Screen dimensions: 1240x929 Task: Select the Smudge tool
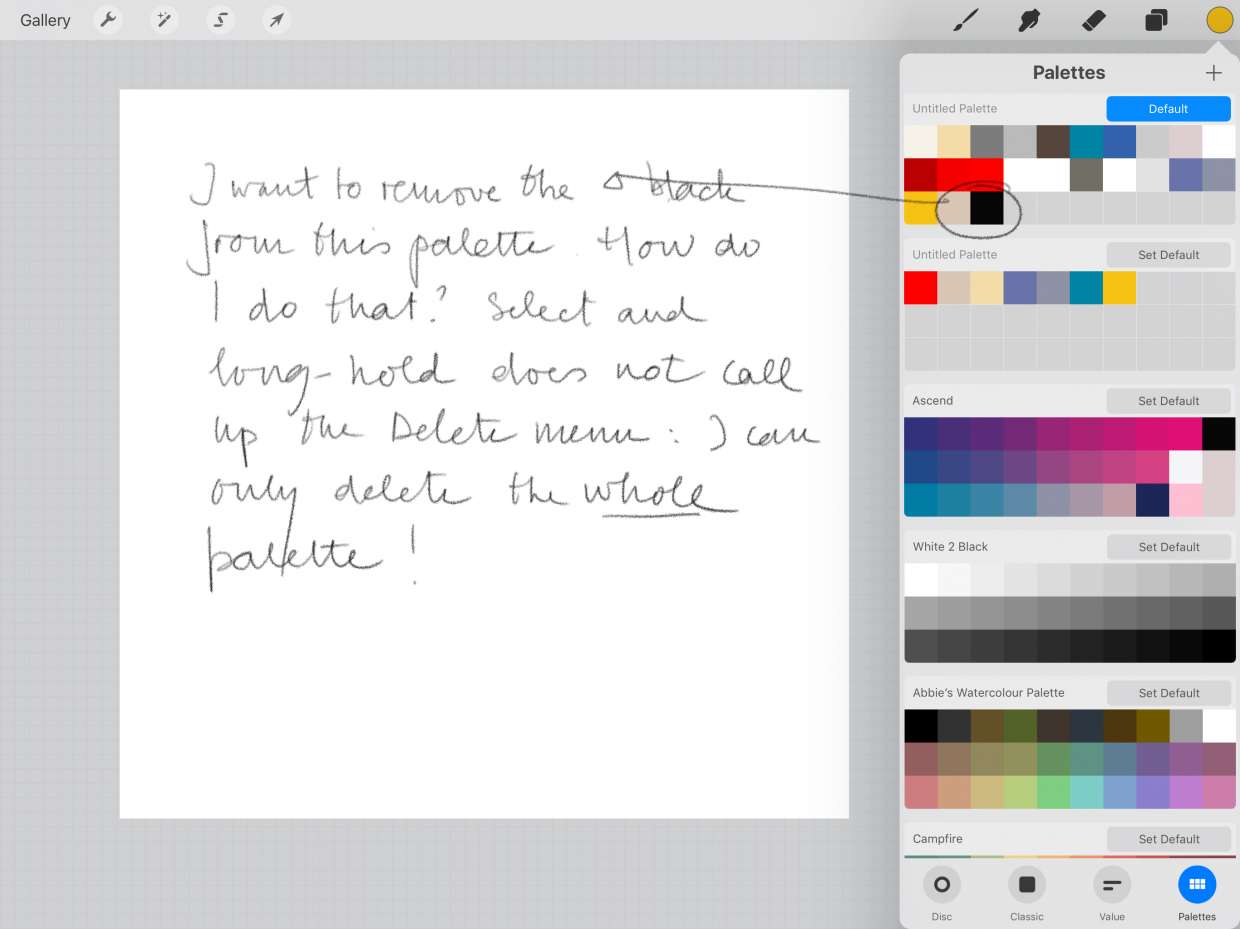point(1029,19)
